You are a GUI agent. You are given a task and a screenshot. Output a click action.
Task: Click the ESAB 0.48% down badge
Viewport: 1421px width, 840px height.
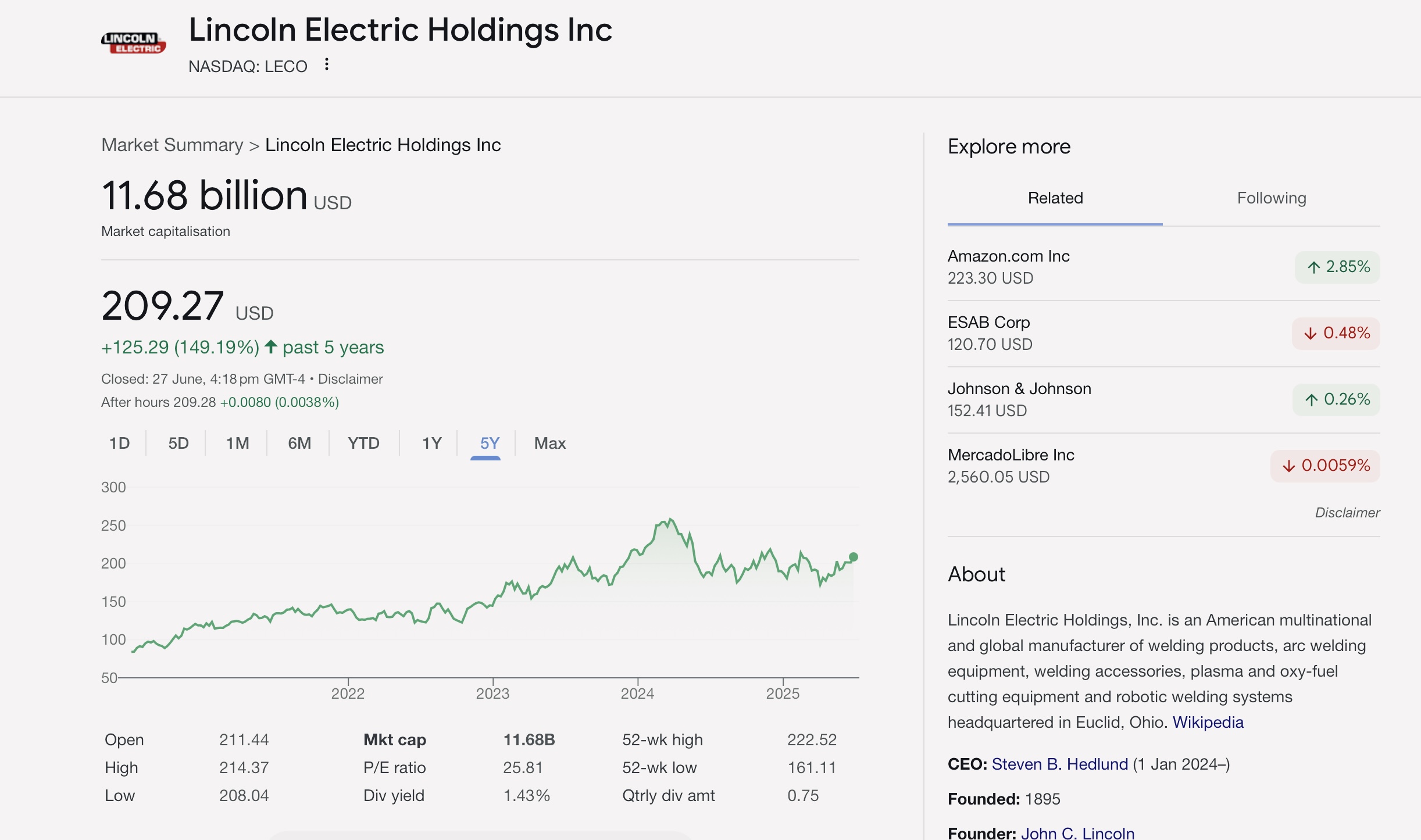[1336, 333]
